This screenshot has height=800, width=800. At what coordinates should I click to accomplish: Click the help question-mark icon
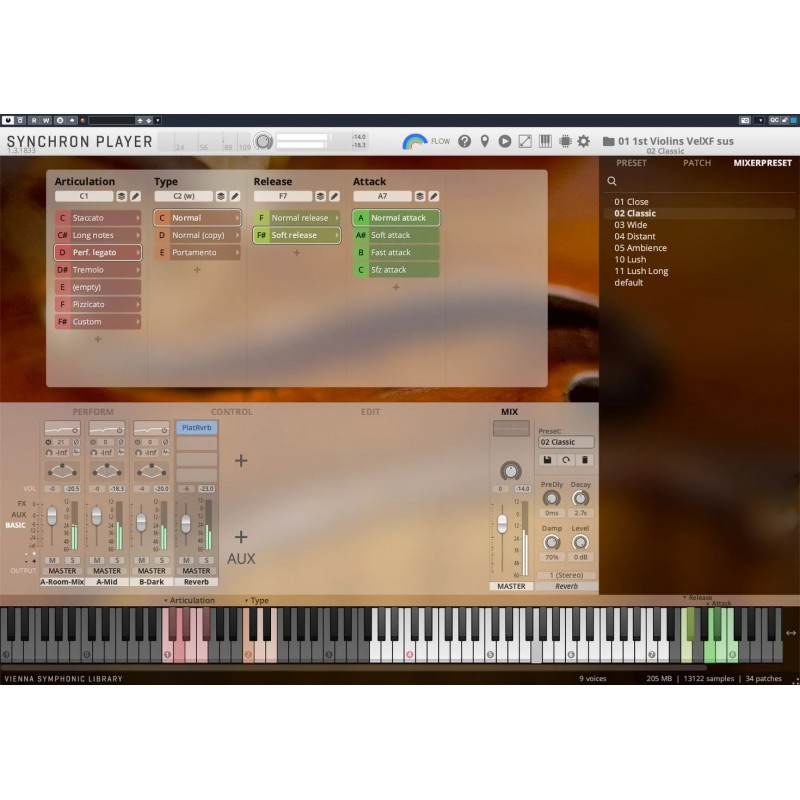click(463, 141)
